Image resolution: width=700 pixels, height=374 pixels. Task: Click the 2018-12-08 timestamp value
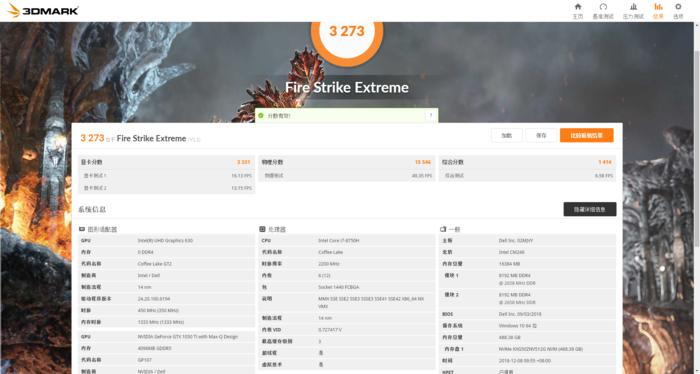point(525,361)
